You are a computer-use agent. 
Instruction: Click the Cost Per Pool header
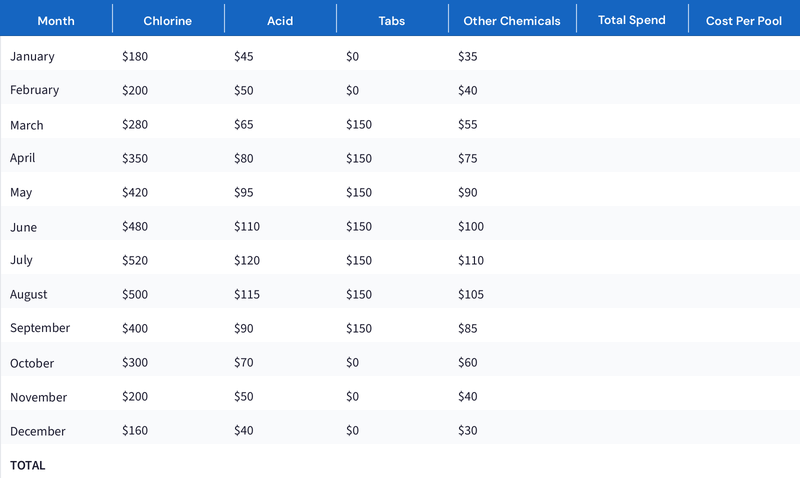744,20
